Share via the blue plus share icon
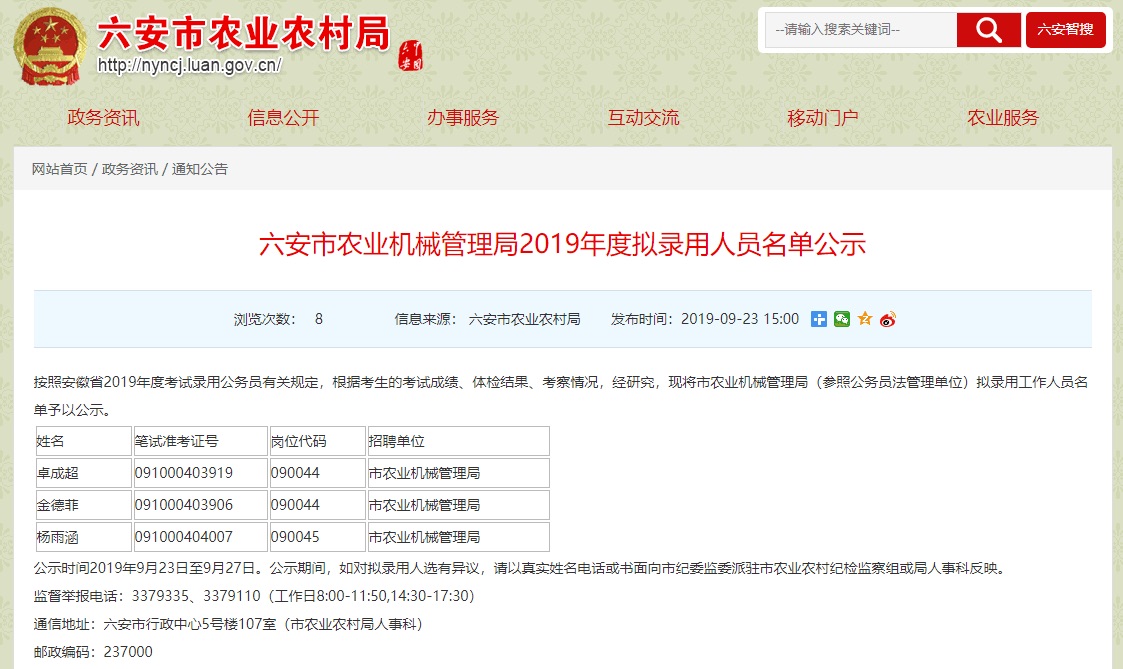The height and width of the screenshot is (669, 1123). 819,319
